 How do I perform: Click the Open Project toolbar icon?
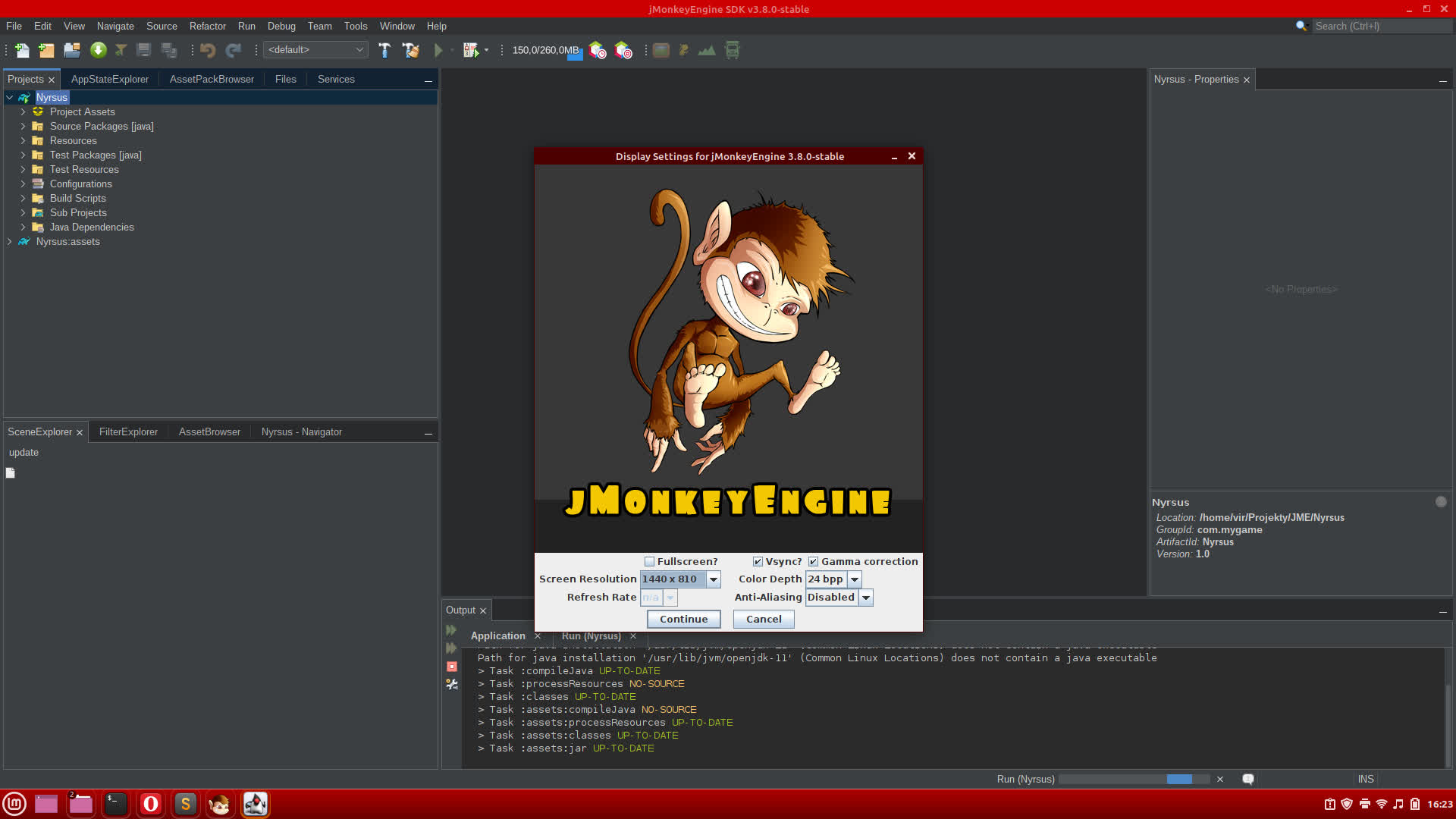(x=72, y=50)
